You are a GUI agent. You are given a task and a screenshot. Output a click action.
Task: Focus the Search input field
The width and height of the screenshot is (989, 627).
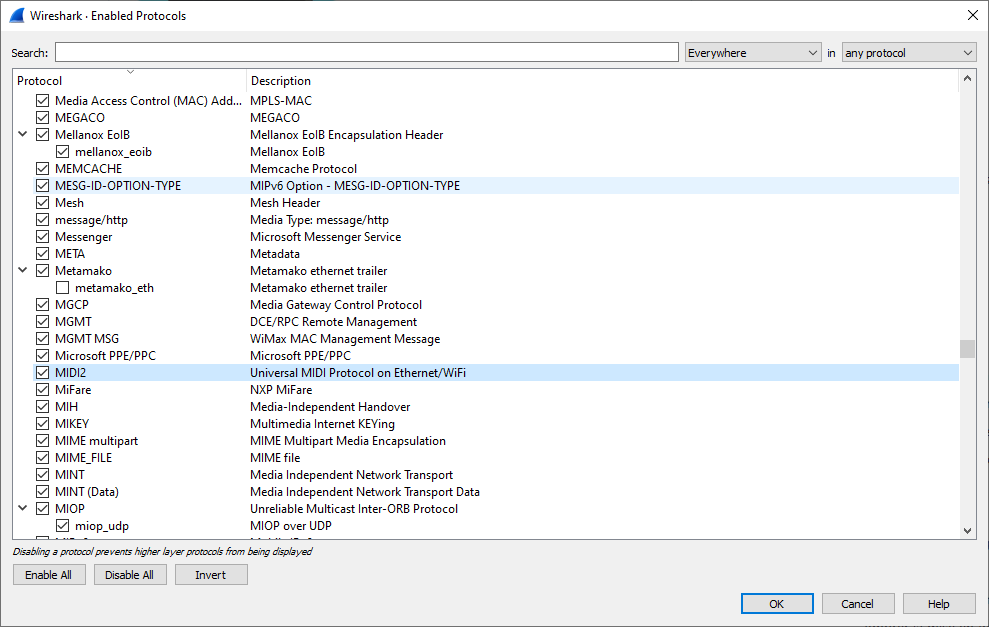366,52
